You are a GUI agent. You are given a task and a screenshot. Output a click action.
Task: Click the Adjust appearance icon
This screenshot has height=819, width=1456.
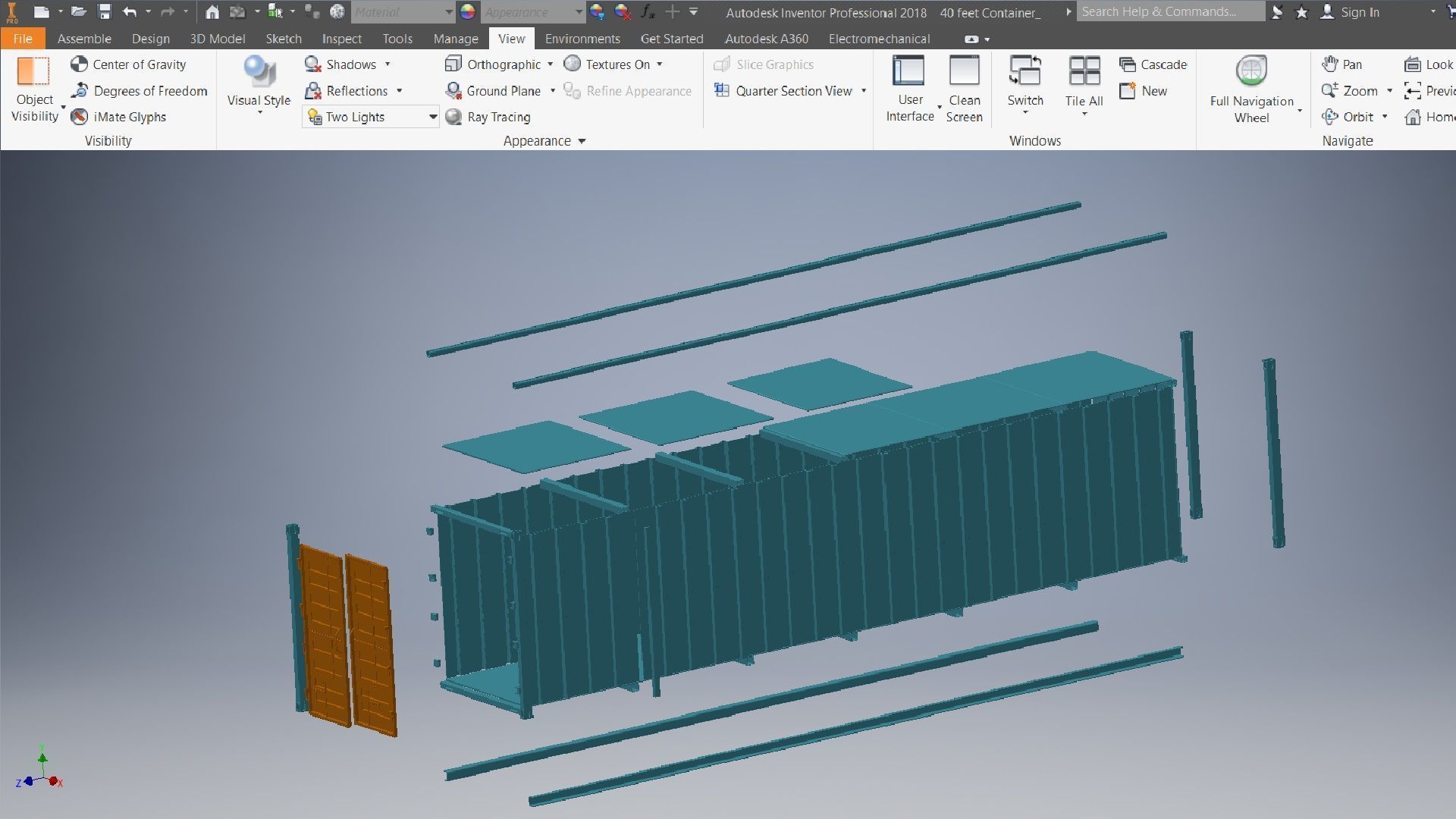pos(598,12)
